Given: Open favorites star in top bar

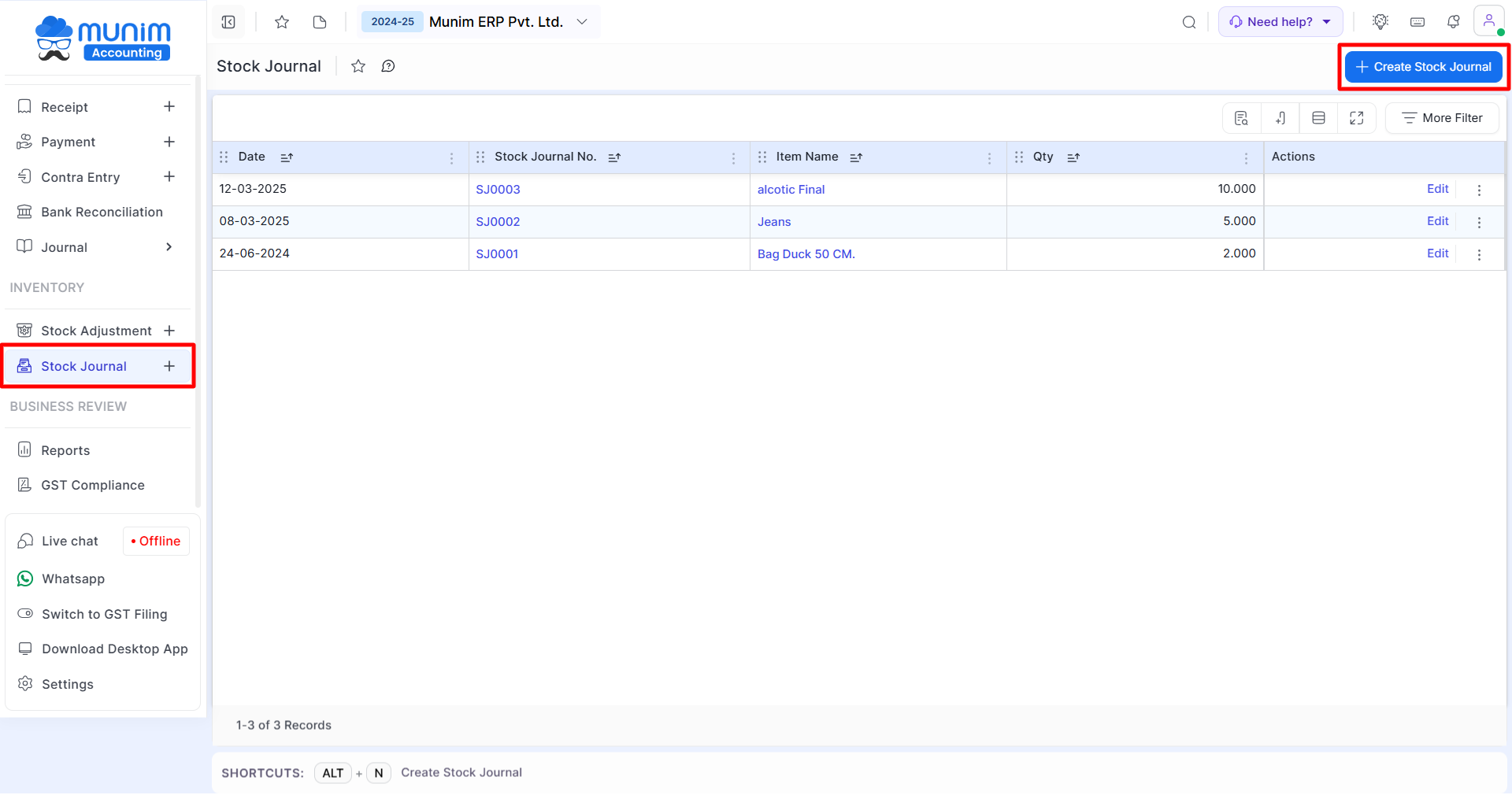Looking at the screenshot, I should [x=282, y=22].
